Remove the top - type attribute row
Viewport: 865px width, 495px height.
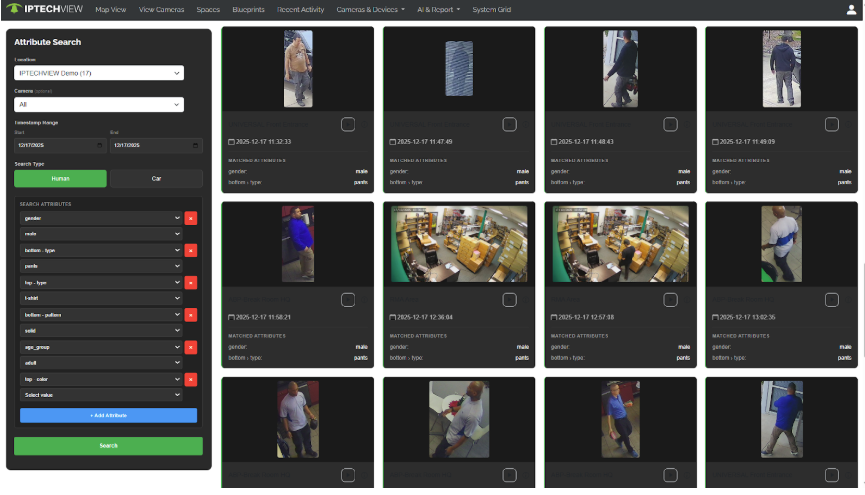tap(191, 282)
